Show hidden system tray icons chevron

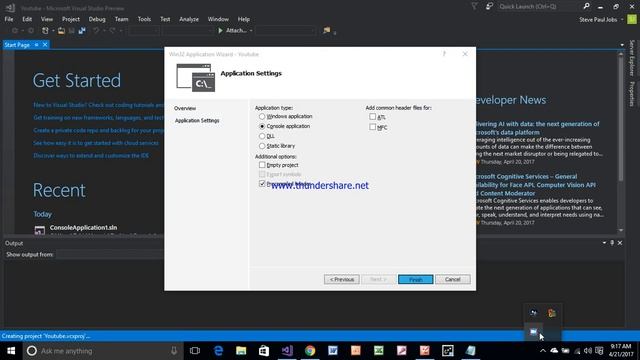[542, 351]
